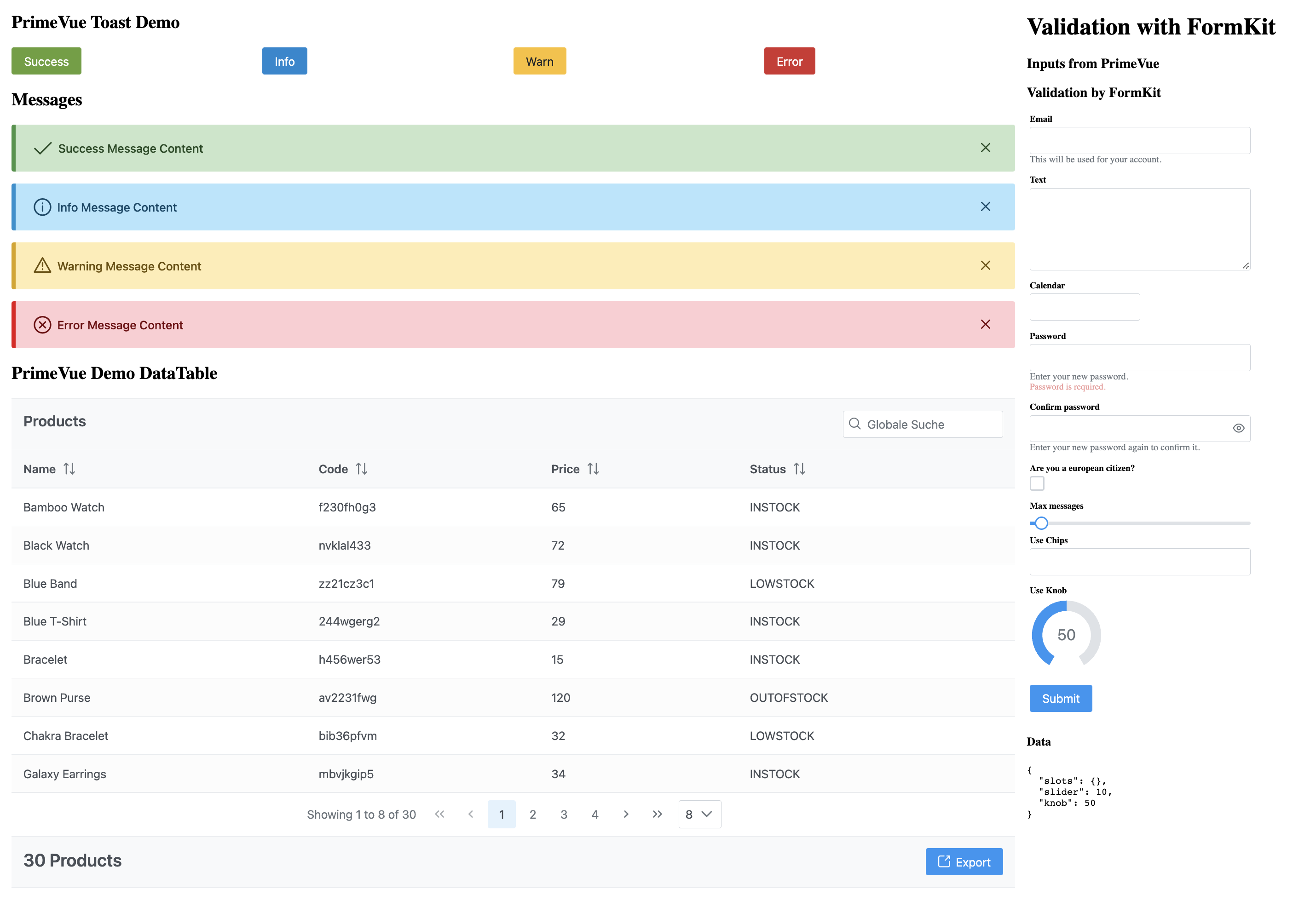This screenshot has height=907, width=1316.
Task: Close the Success Message Content banner
Action: (985, 148)
